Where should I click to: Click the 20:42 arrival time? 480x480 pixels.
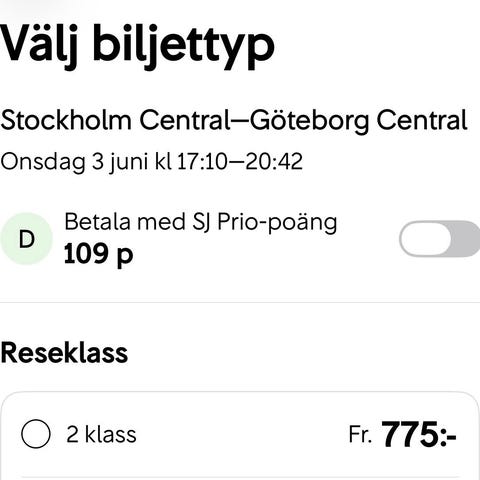point(274,162)
